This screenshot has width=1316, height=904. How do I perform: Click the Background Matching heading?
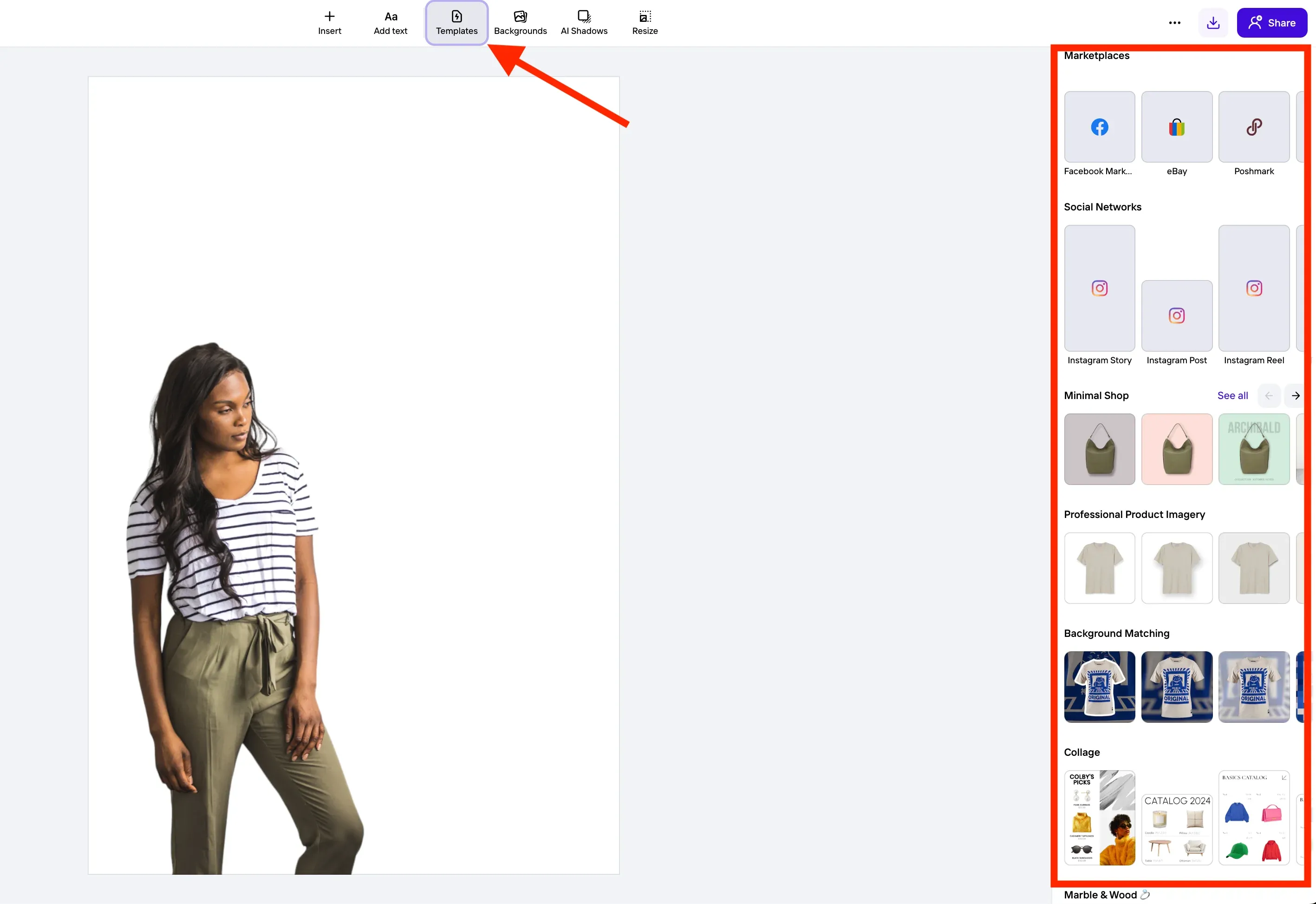[x=1116, y=633]
